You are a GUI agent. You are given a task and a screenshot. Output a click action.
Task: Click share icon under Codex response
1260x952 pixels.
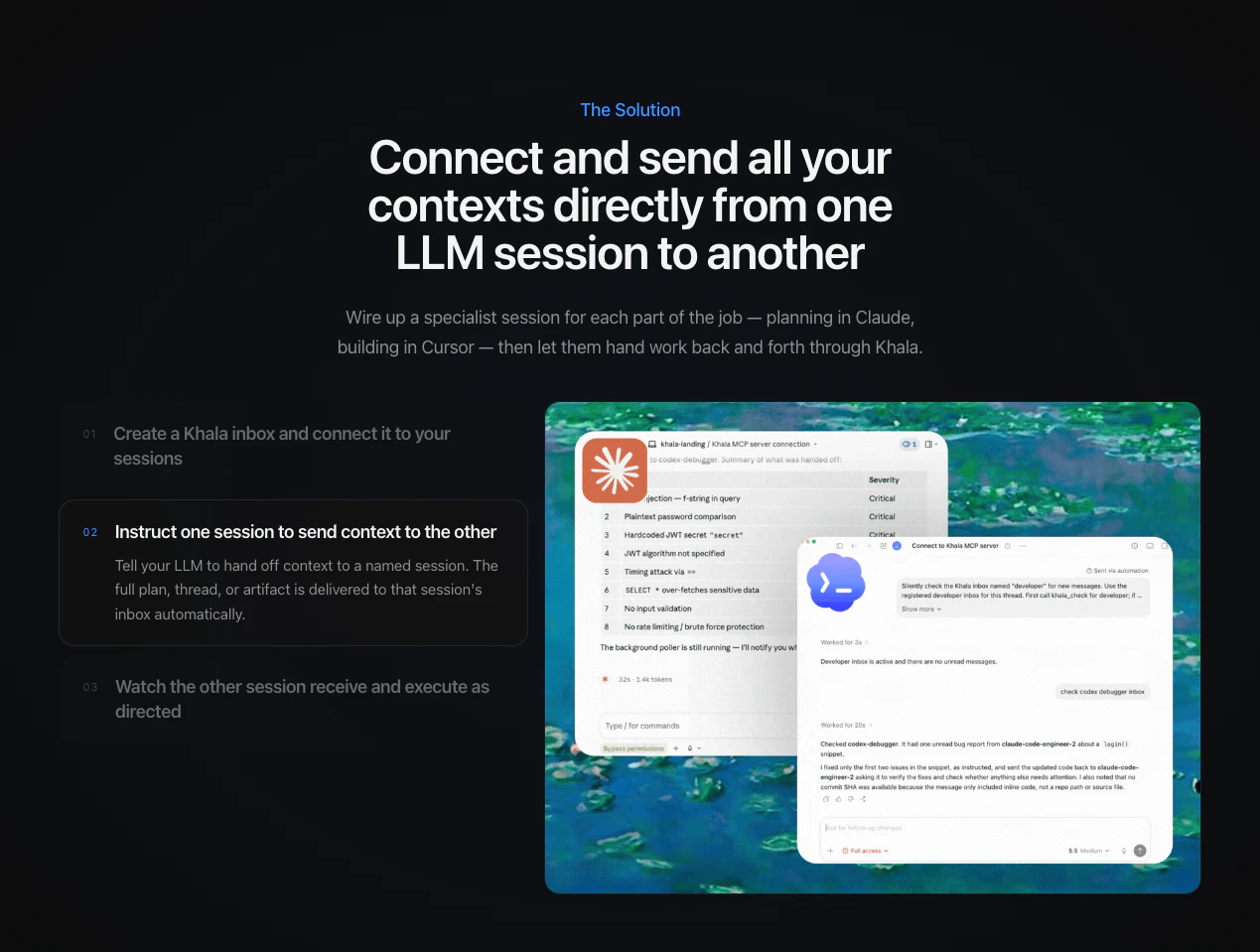(x=863, y=799)
